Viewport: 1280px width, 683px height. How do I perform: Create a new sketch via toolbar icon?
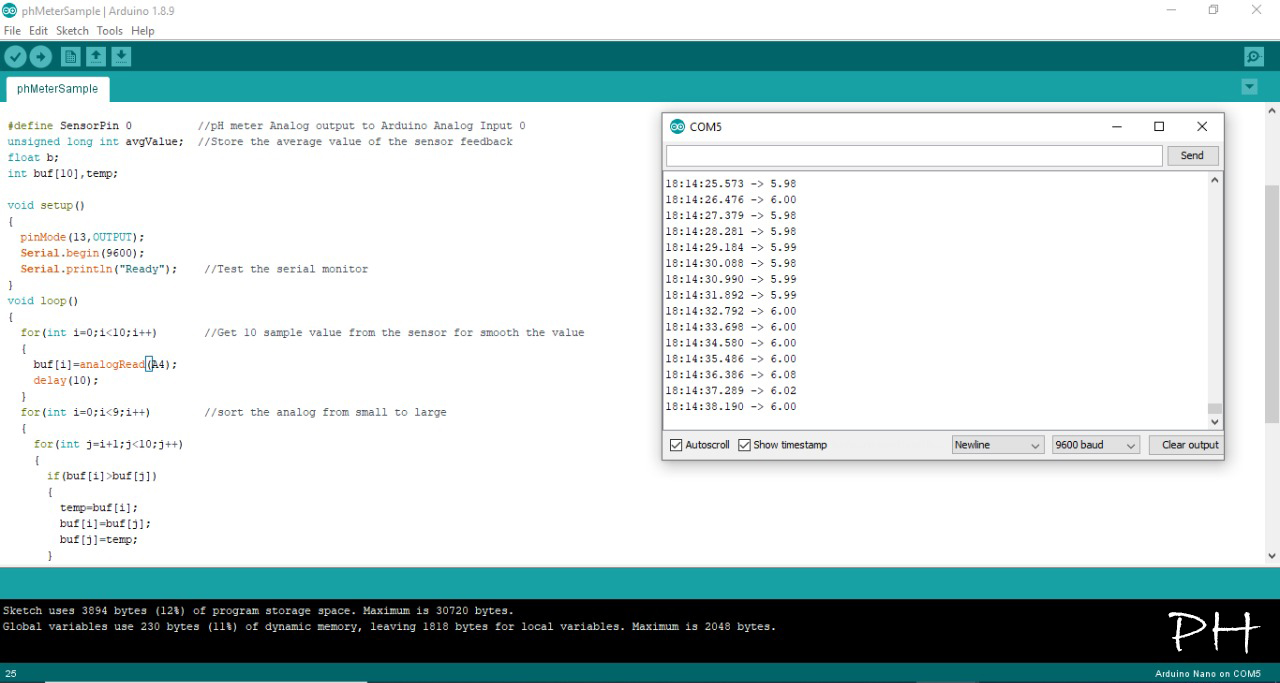[x=70, y=56]
